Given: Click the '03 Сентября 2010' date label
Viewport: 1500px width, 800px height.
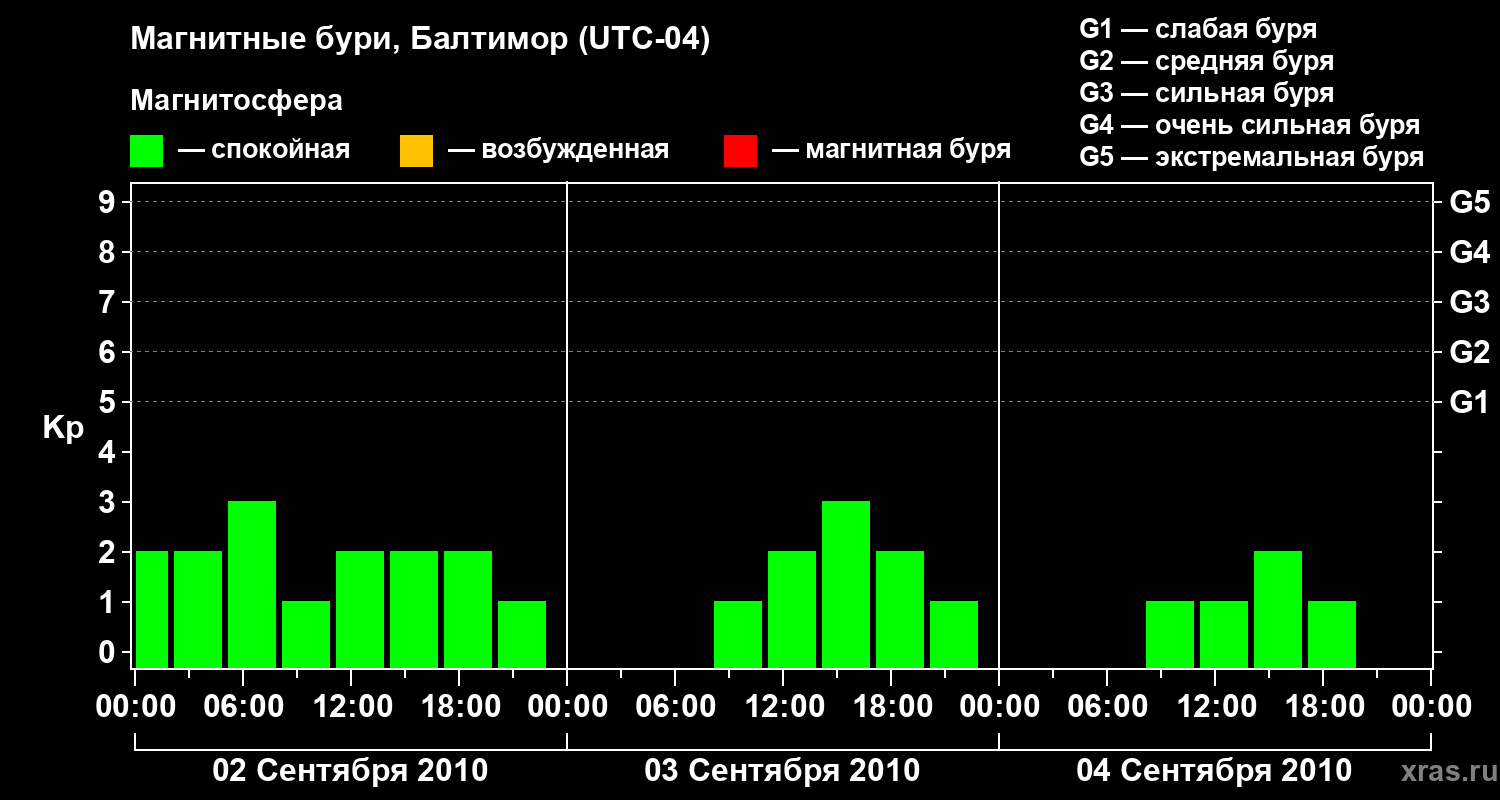Looking at the screenshot, I should [782, 770].
